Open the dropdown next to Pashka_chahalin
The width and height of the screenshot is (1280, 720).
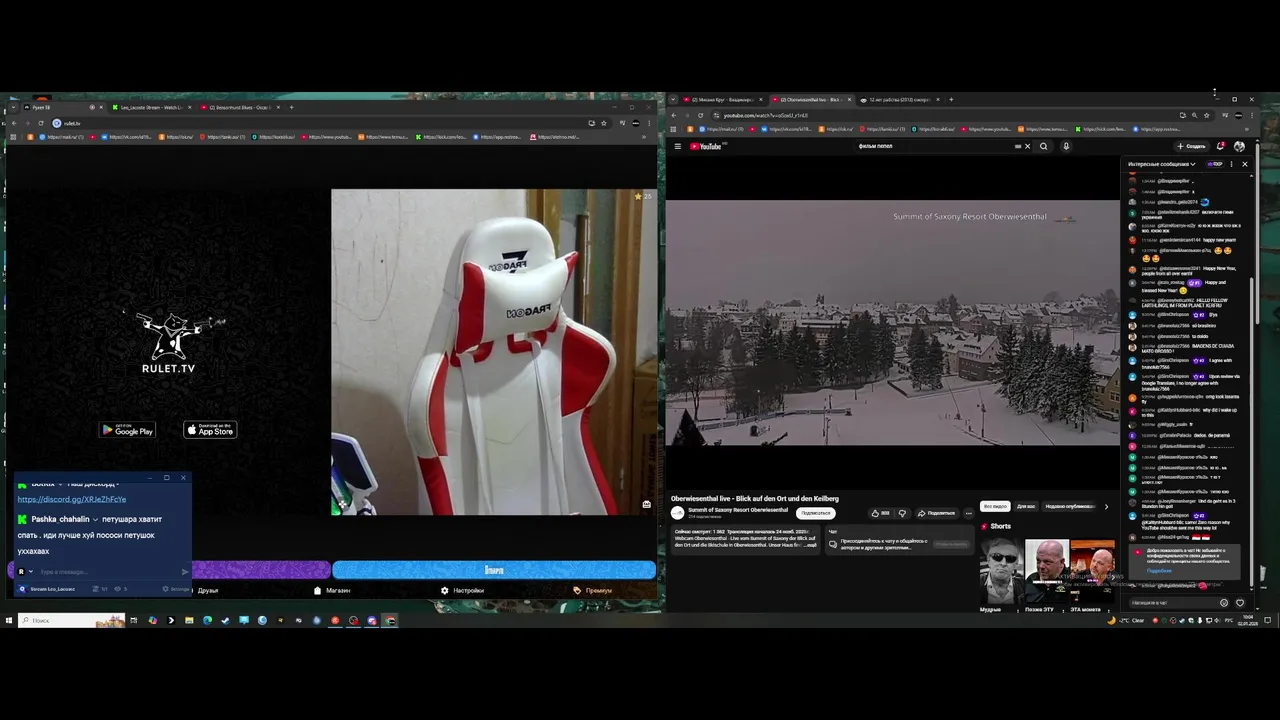coord(96,520)
